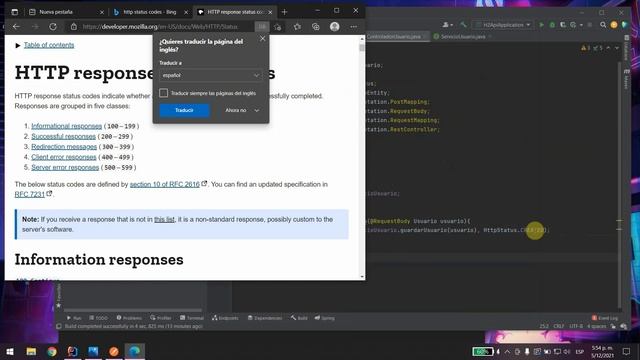Open the Event Log in IntelliJ

605,318
